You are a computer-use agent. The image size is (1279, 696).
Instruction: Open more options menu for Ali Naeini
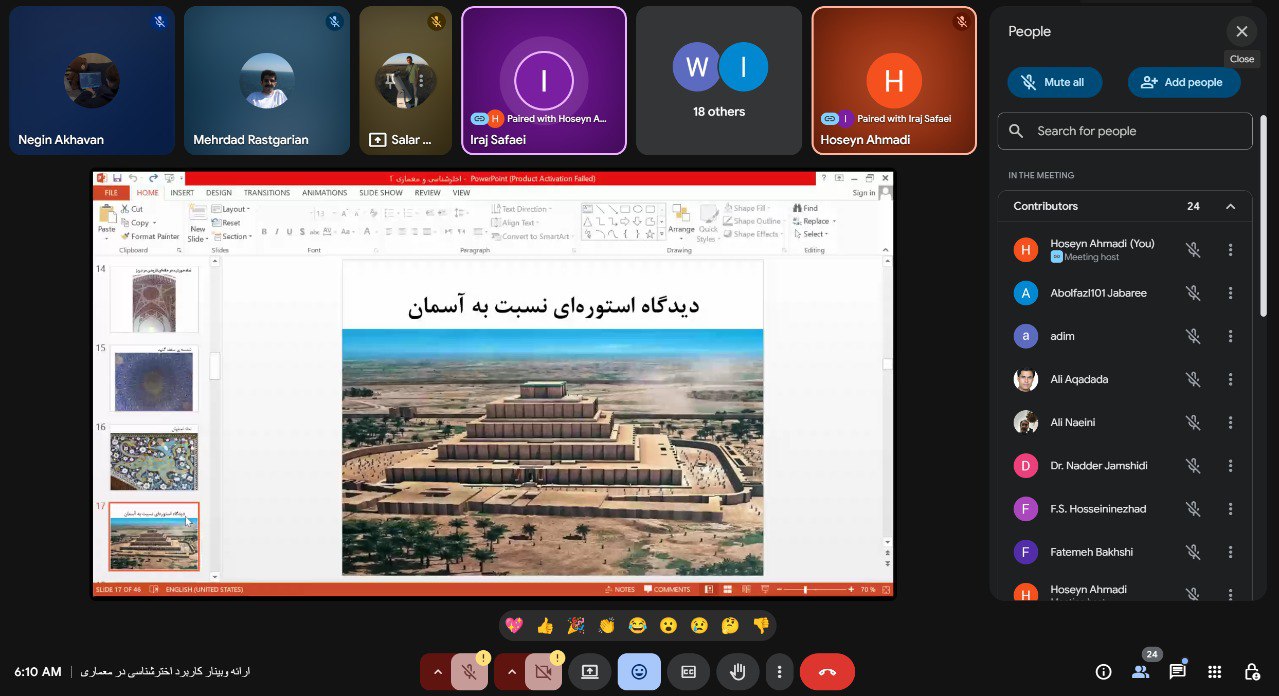point(1230,422)
